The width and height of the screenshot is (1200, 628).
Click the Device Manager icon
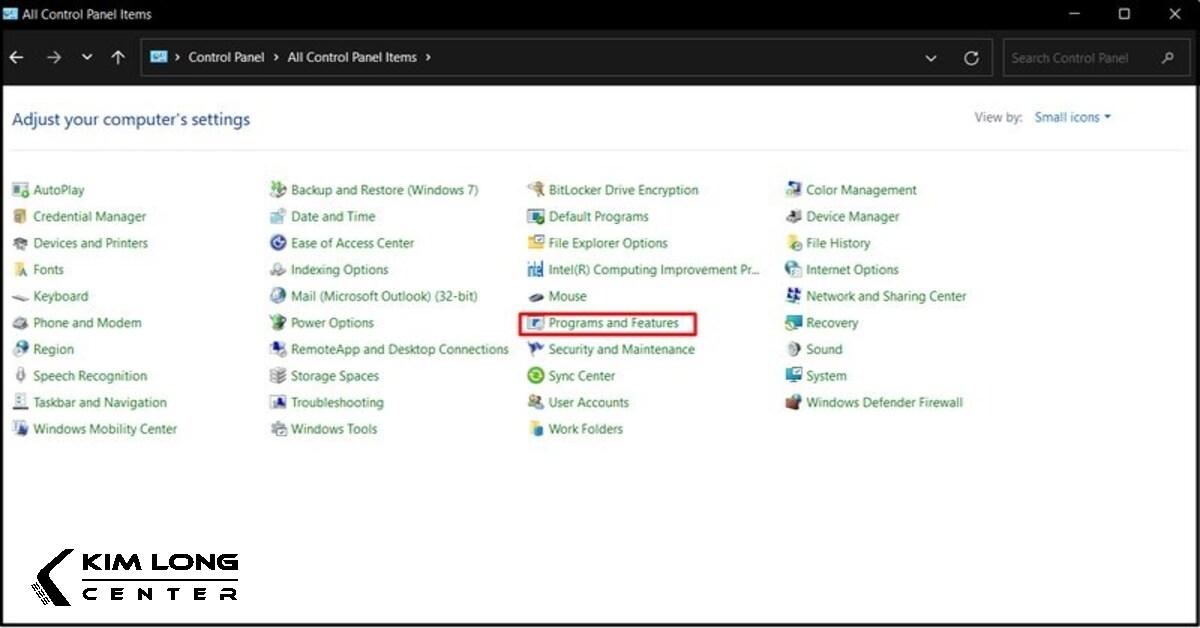(x=794, y=217)
